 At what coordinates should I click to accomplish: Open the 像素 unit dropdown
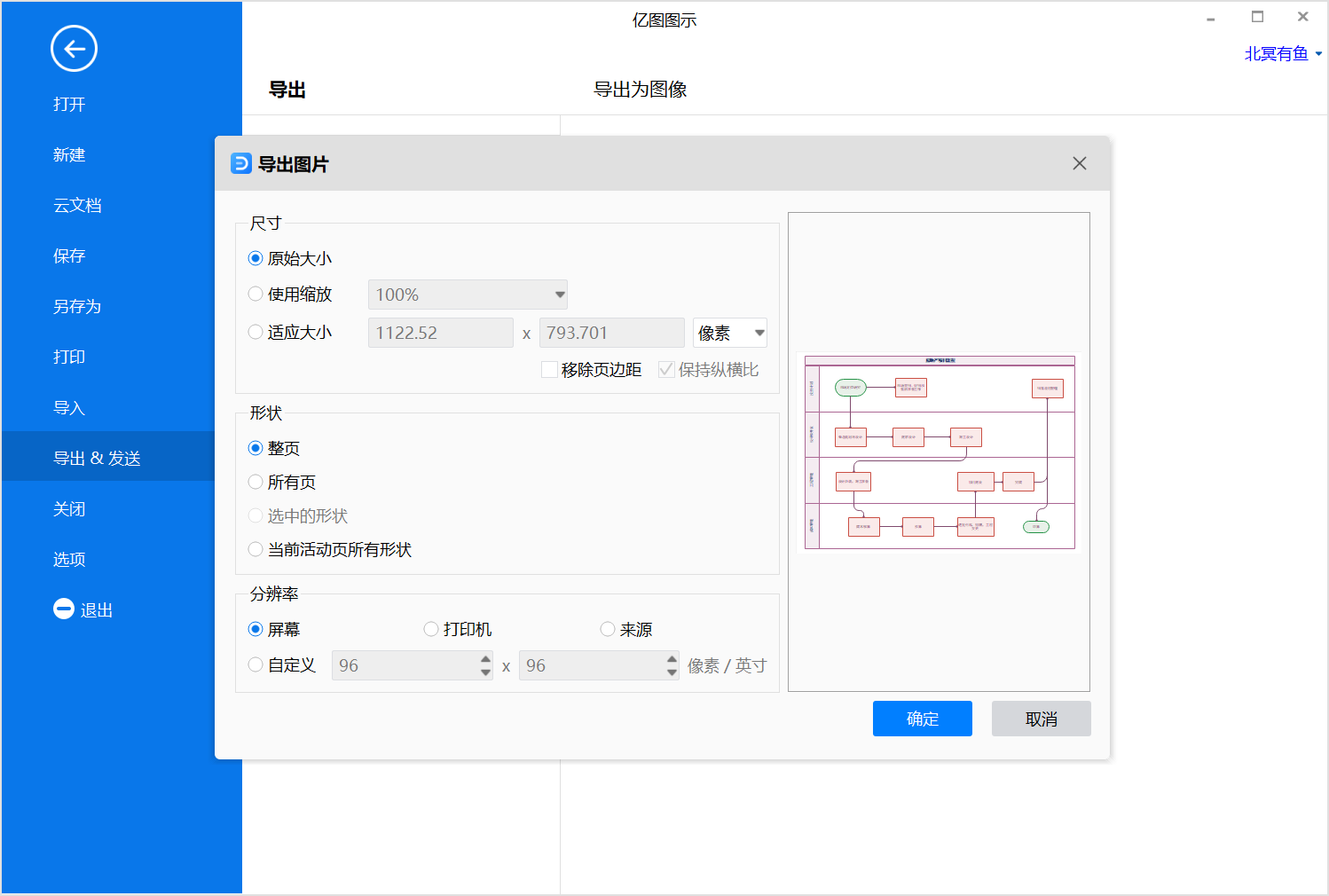click(x=730, y=333)
